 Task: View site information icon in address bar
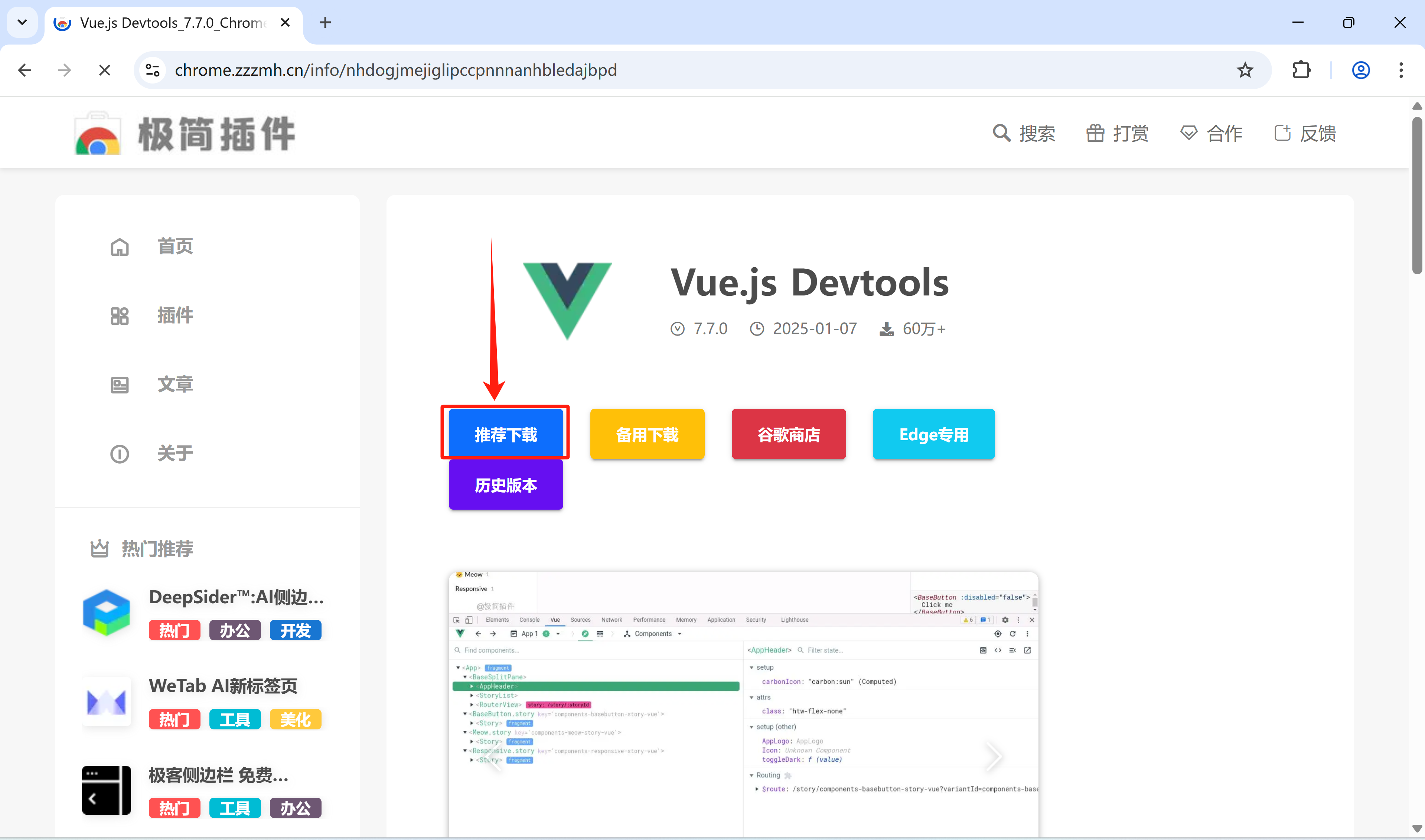153,70
